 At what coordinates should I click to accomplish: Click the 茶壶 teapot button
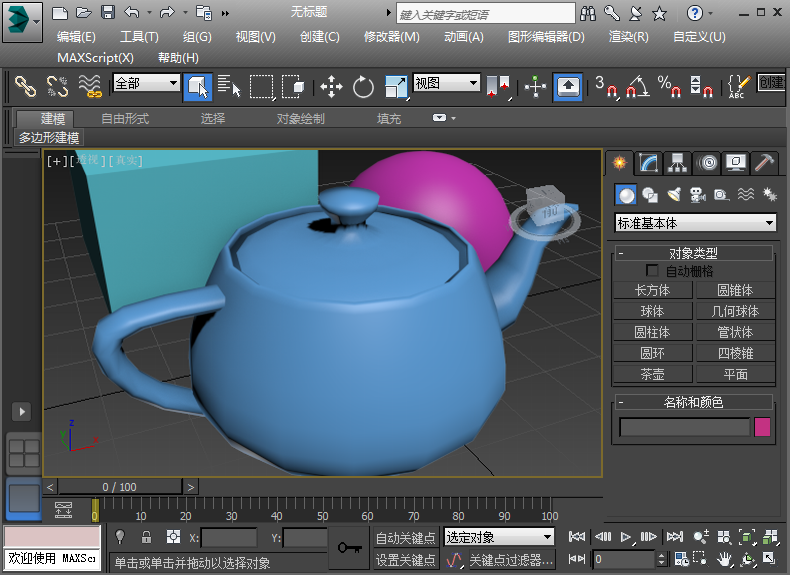[x=652, y=374]
